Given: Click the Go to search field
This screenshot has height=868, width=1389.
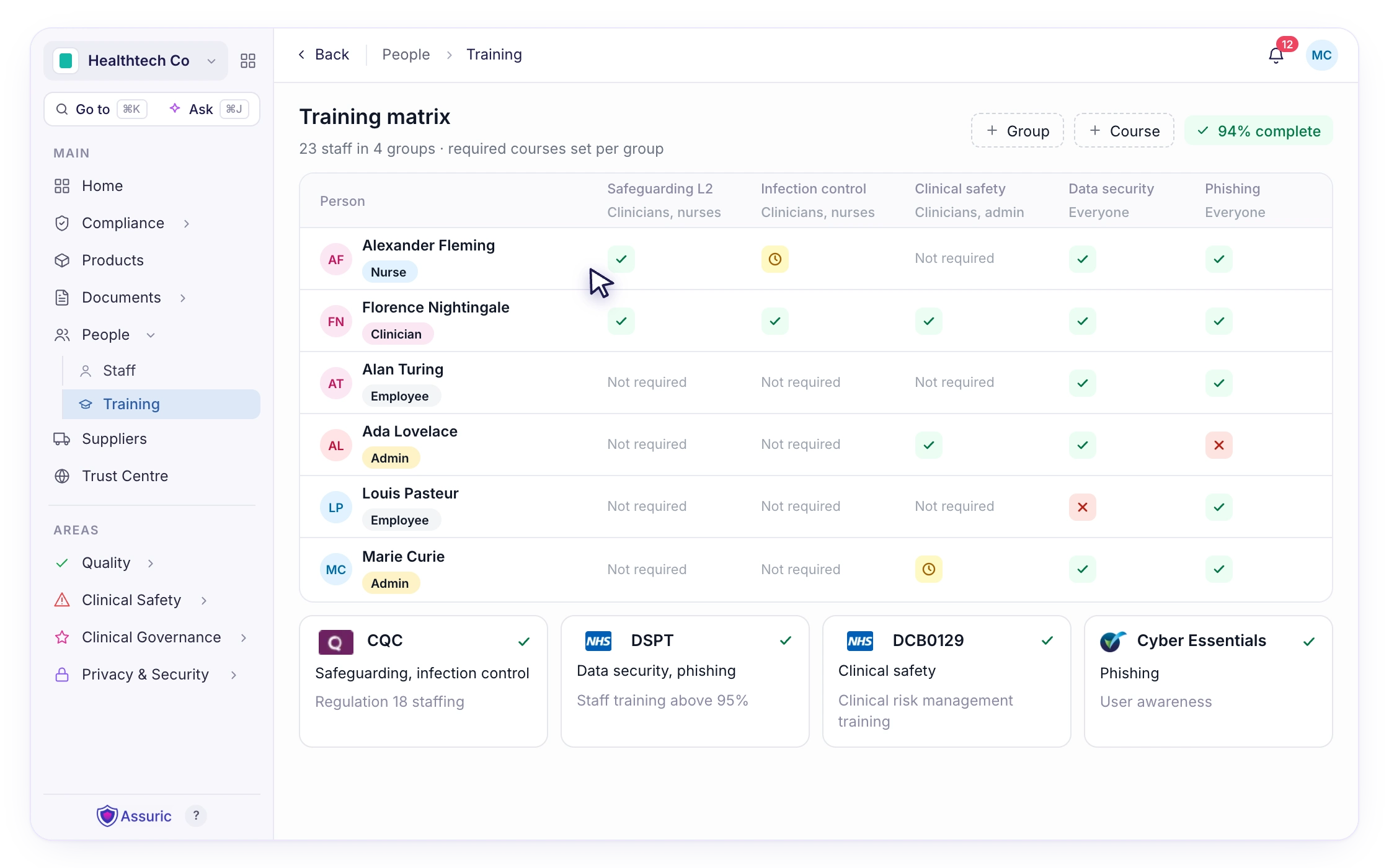Looking at the screenshot, I should [x=102, y=109].
